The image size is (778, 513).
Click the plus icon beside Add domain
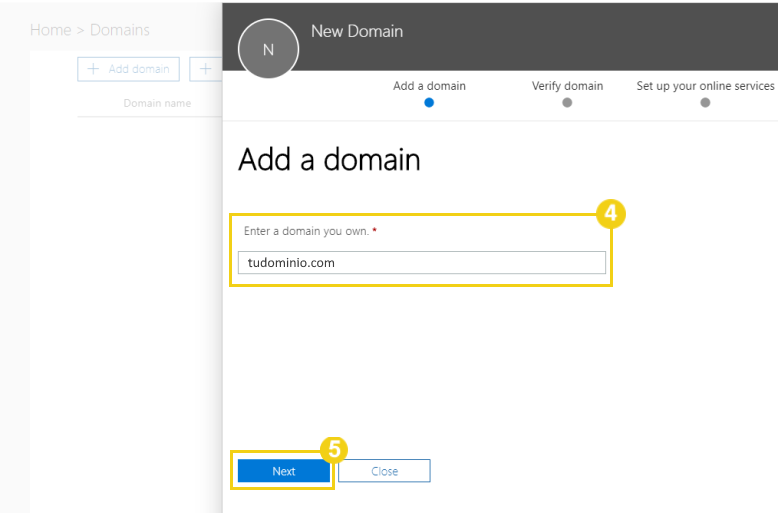[x=94, y=69]
